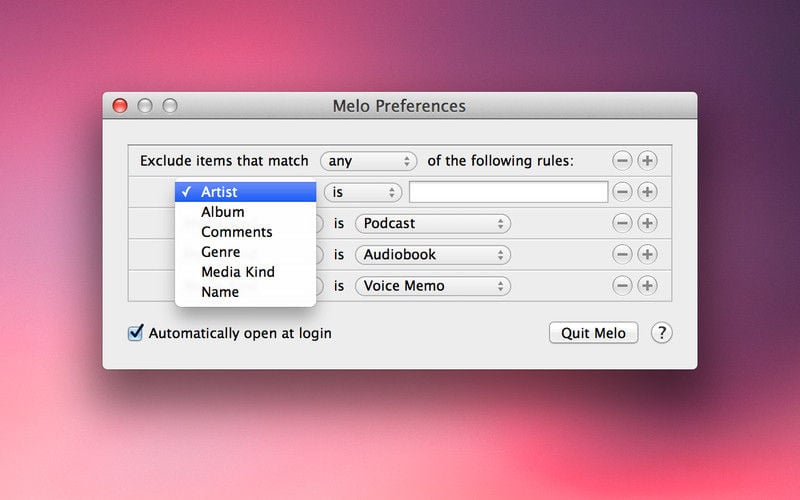Close the Melo Preferences window
Viewport: 800px width, 500px height.
coord(120,106)
